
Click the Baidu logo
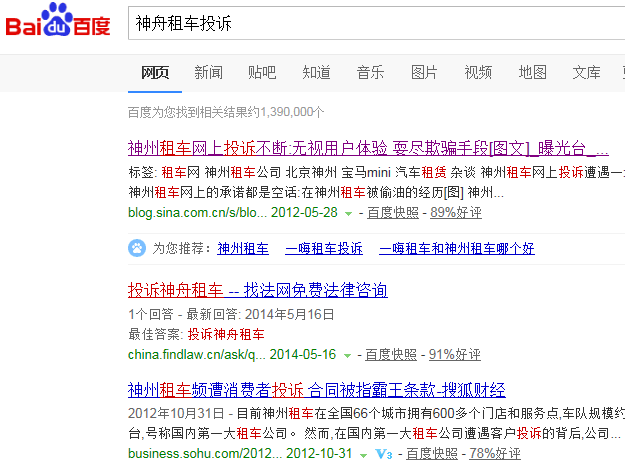pyautogui.click(x=58, y=20)
